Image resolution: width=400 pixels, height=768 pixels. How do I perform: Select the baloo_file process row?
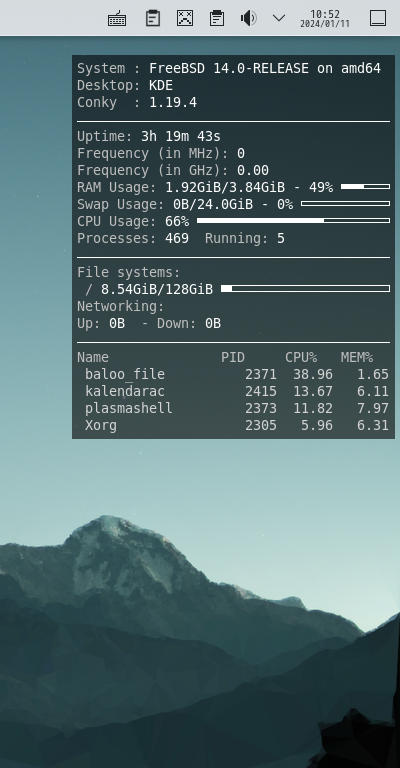(x=233, y=374)
